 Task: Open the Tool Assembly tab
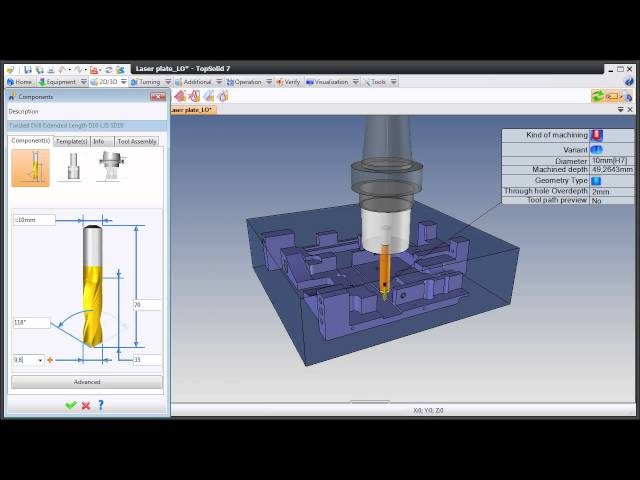click(x=137, y=141)
